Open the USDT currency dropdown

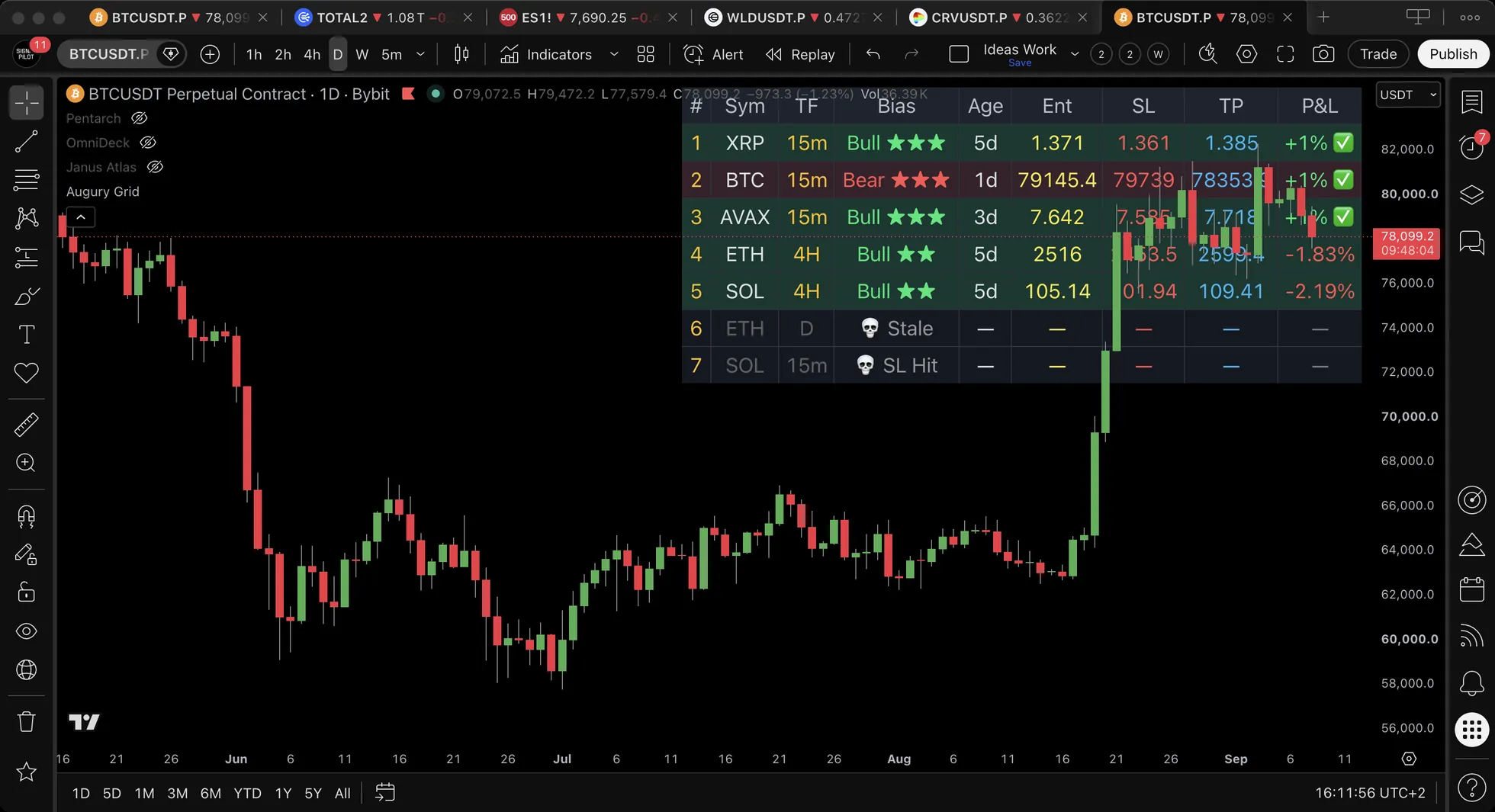coord(1408,95)
